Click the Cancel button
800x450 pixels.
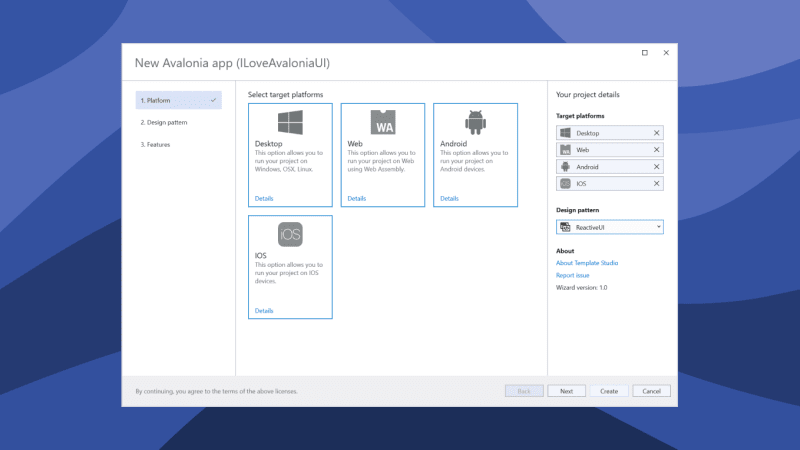(x=652, y=391)
